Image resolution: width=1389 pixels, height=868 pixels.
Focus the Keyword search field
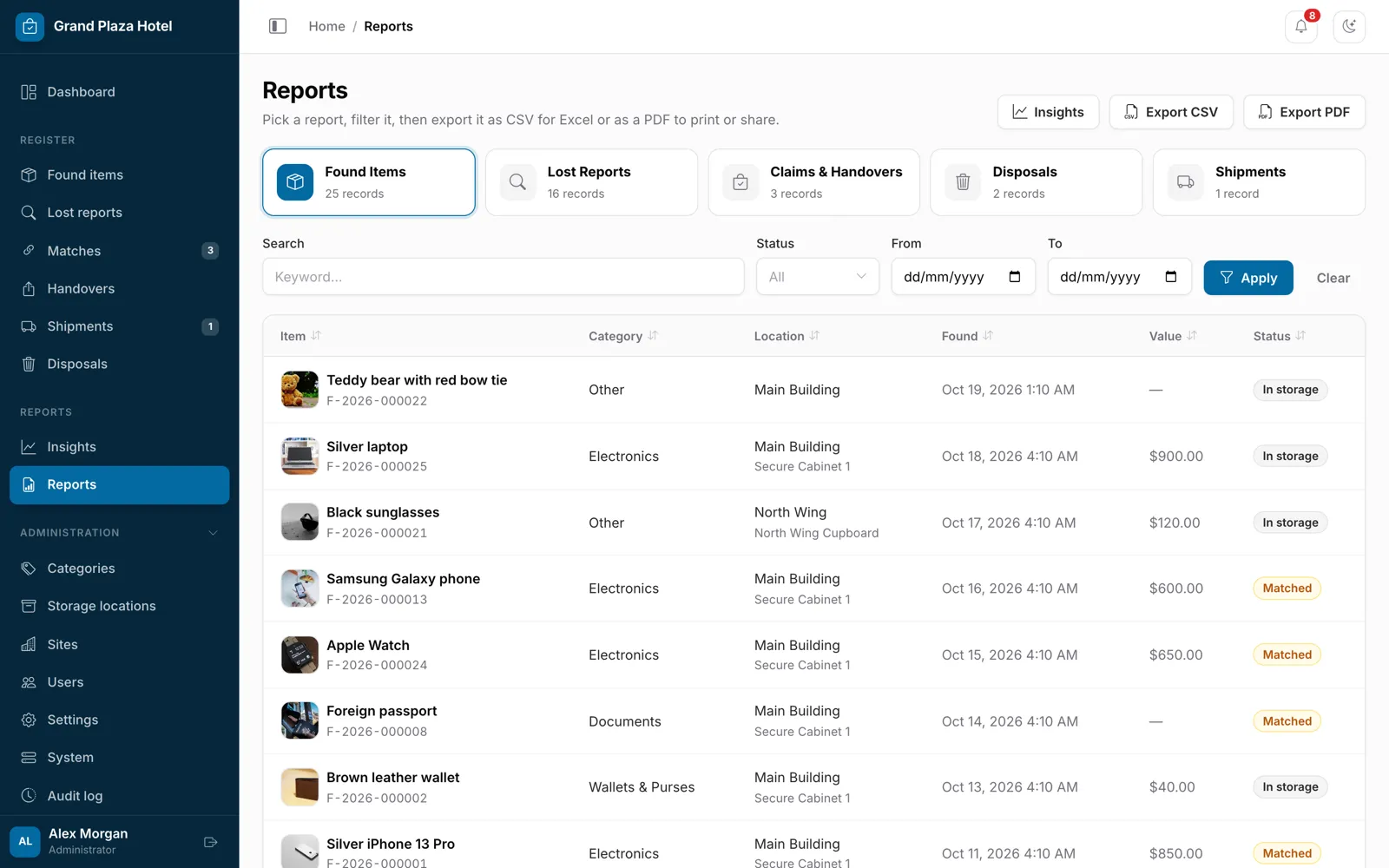point(504,277)
